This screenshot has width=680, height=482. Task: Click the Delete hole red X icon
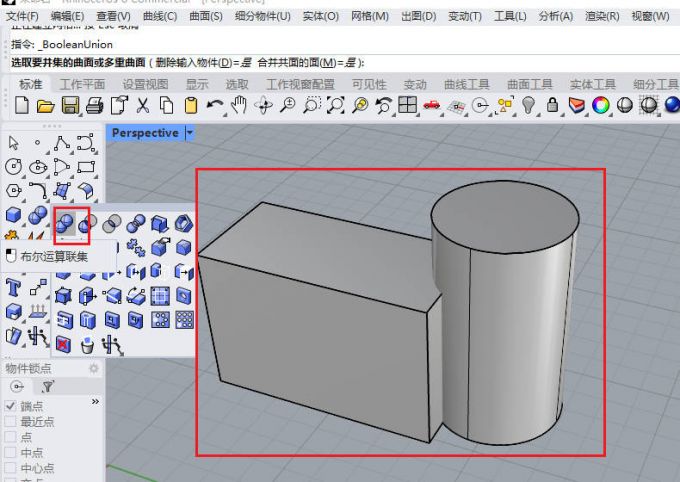pyautogui.click(x=63, y=344)
